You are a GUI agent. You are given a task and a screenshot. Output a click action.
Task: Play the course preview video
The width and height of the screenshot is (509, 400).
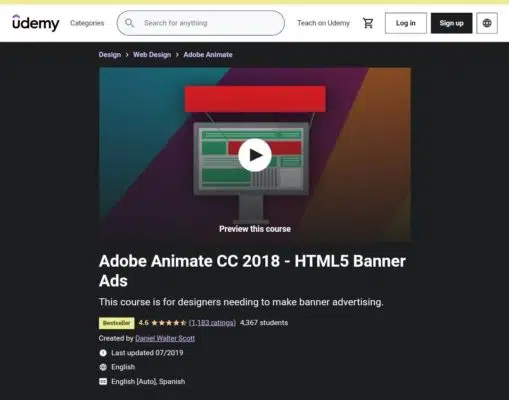tap(255, 155)
